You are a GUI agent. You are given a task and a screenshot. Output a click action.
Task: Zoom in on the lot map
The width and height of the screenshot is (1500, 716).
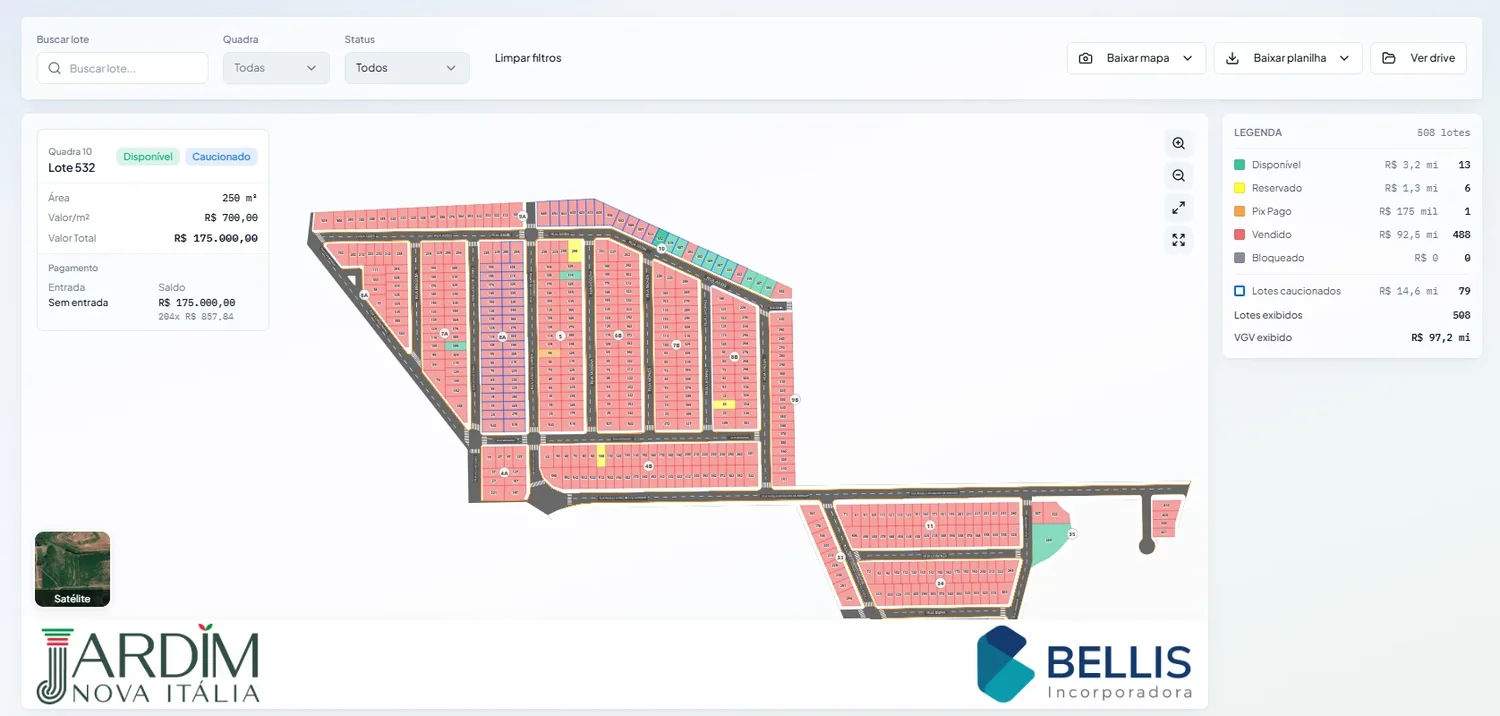[1178, 143]
